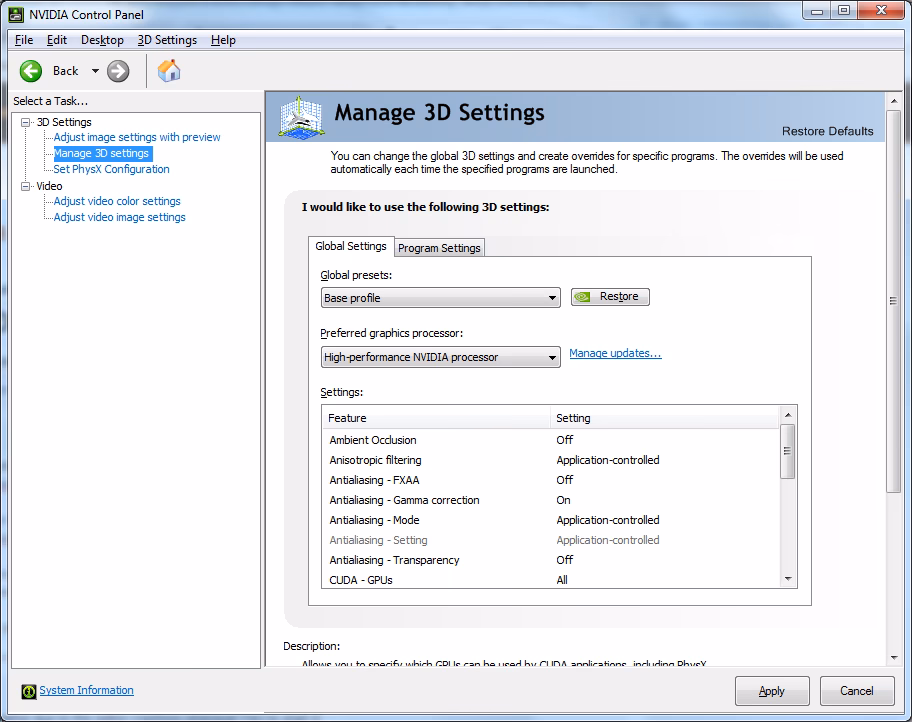The image size is (912, 722).
Task: Click Ambient Occlusion Off value
Action: (564, 440)
